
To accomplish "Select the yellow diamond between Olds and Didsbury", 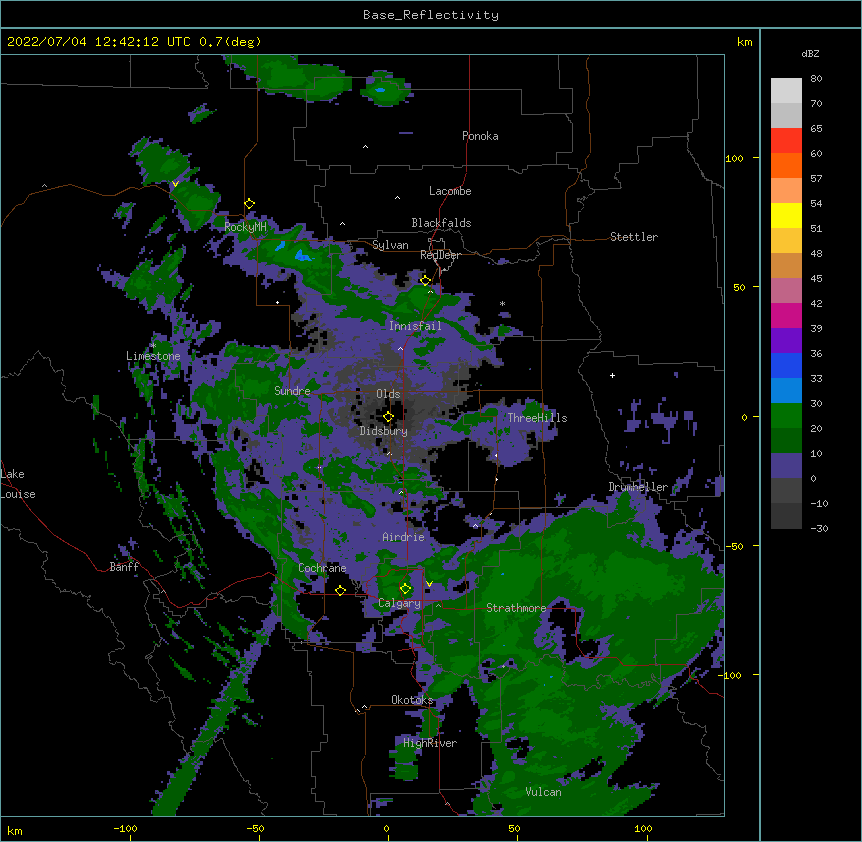I will click(x=389, y=417).
